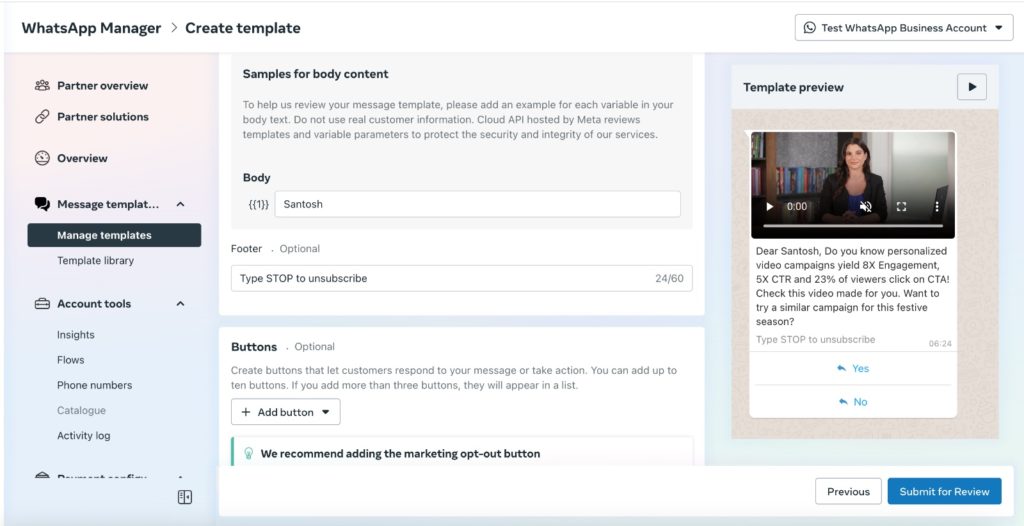Click the "24/60" character counter
The image size is (1024, 526).
pyautogui.click(x=669, y=278)
